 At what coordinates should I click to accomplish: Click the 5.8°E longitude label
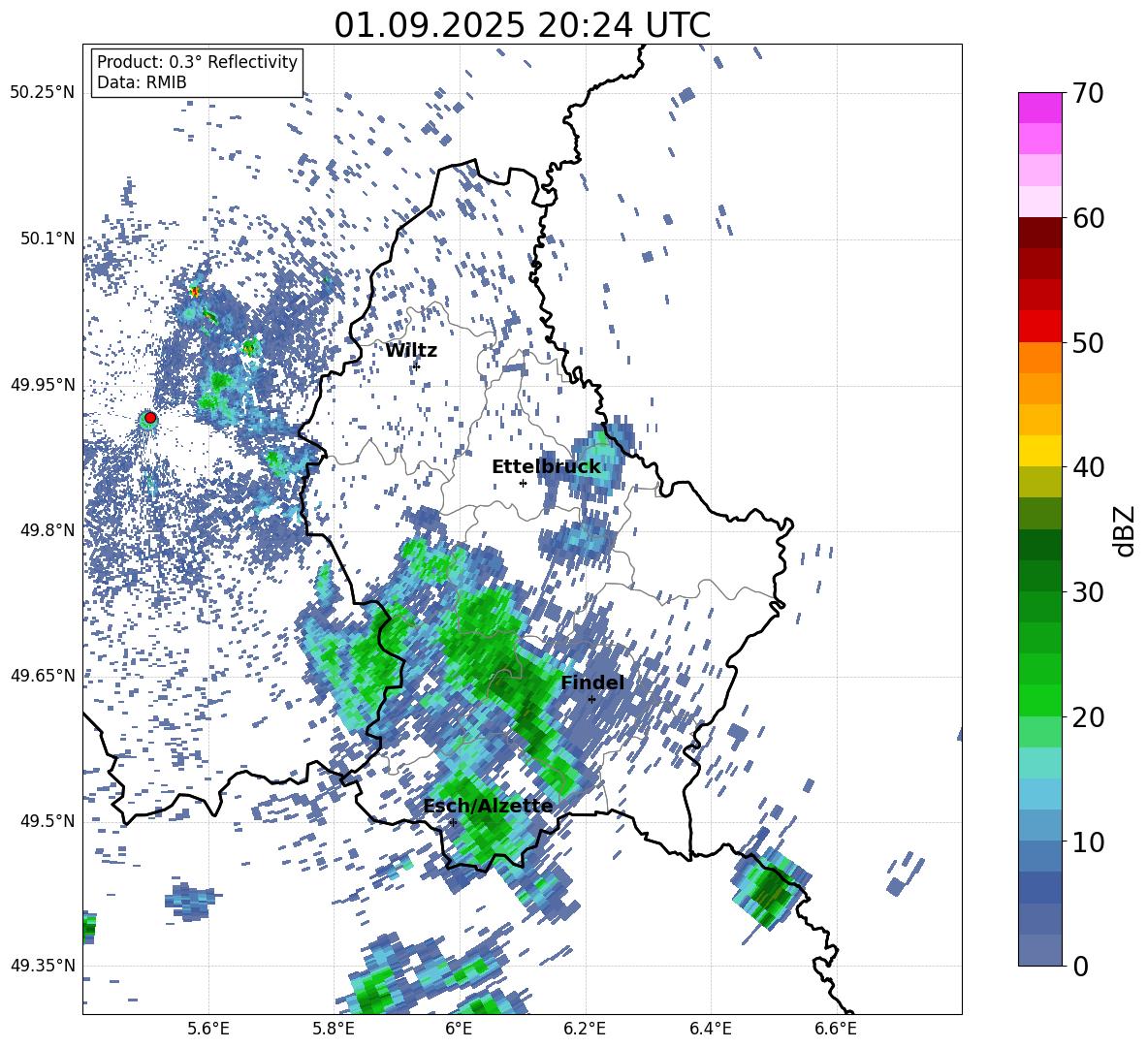click(334, 1029)
